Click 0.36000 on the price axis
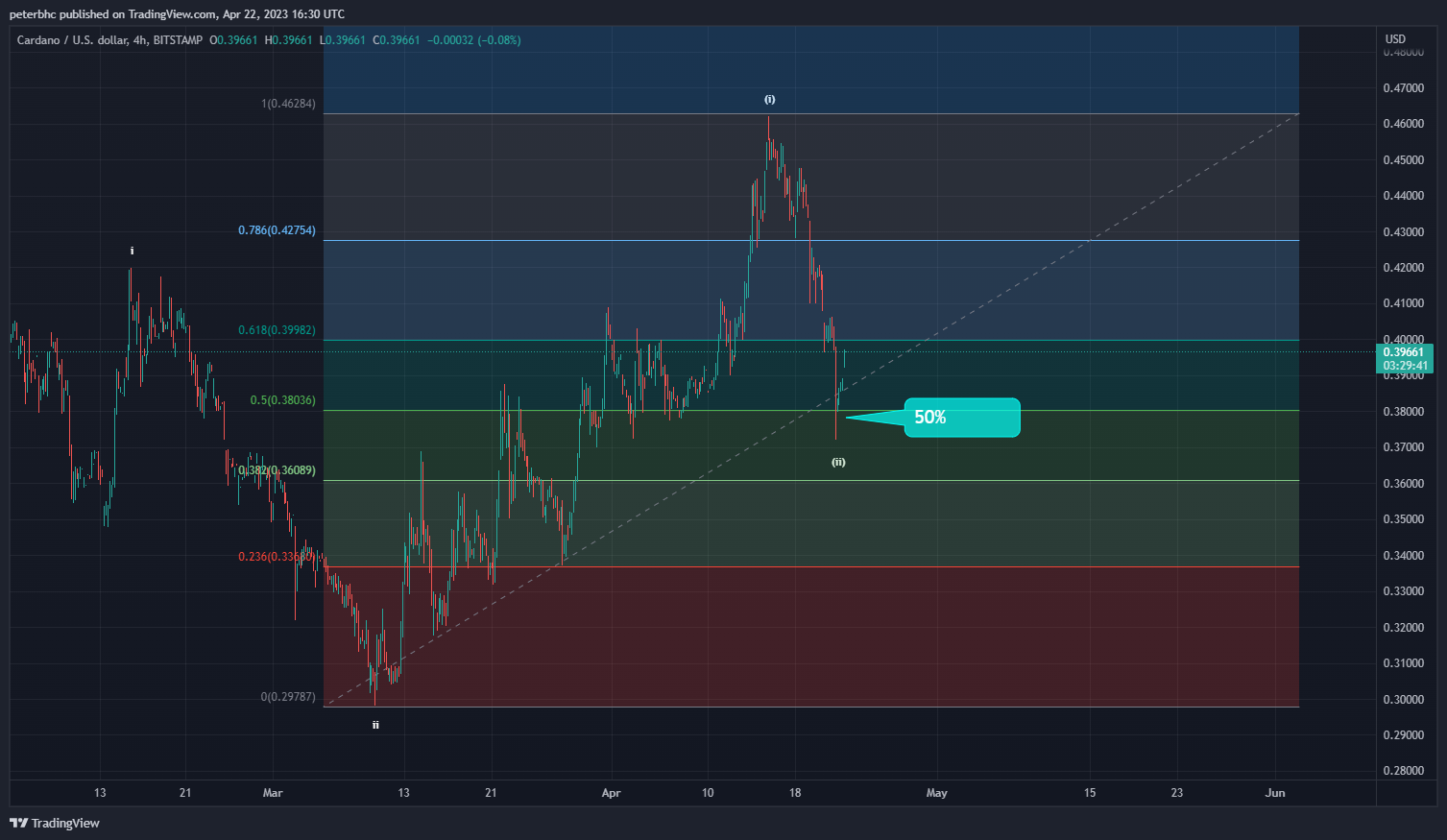This screenshot has width=1447, height=840. (x=1404, y=484)
